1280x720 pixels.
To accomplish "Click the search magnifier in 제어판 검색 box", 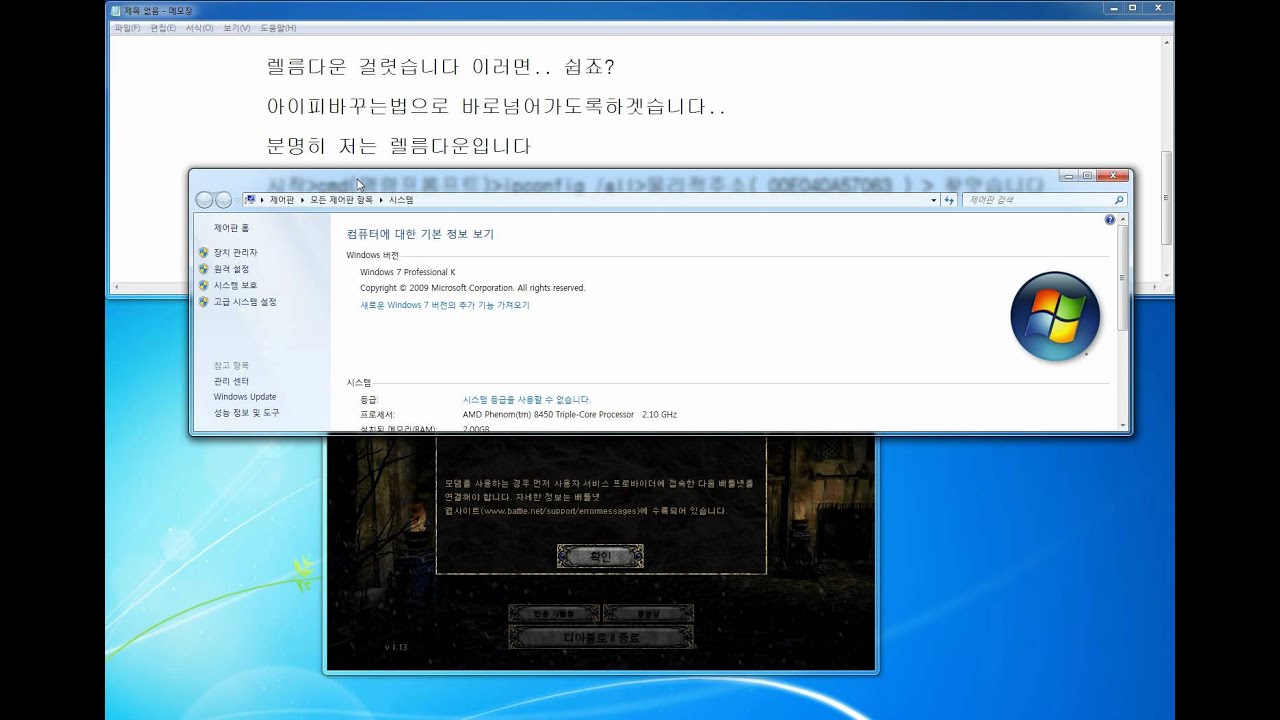I will pos(1119,200).
